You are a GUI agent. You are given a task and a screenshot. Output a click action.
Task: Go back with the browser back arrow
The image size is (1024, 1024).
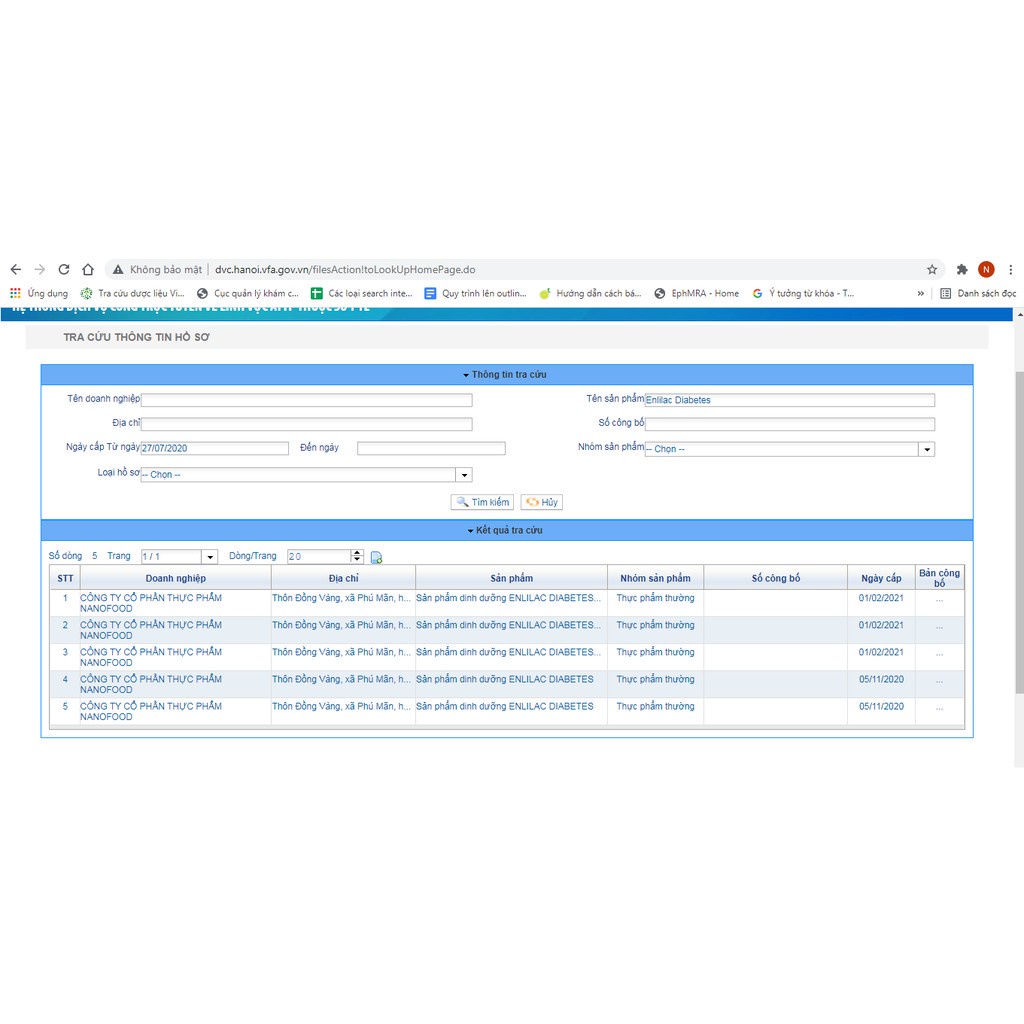pyautogui.click(x=16, y=269)
